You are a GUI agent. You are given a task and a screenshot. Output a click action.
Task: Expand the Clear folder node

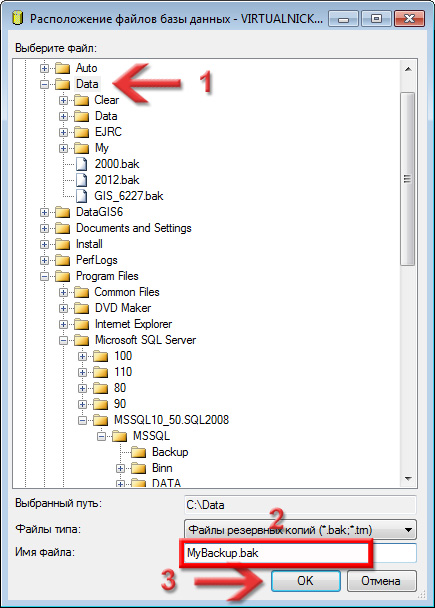point(64,100)
